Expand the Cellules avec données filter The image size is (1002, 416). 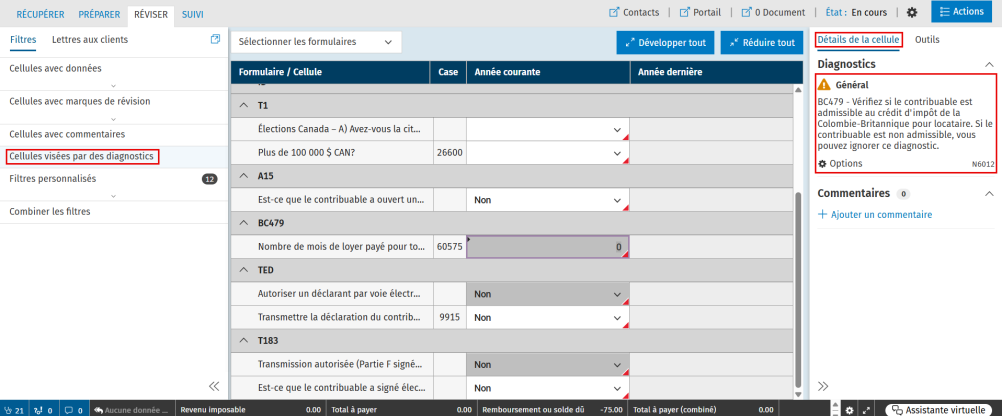(x=112, y=87)
